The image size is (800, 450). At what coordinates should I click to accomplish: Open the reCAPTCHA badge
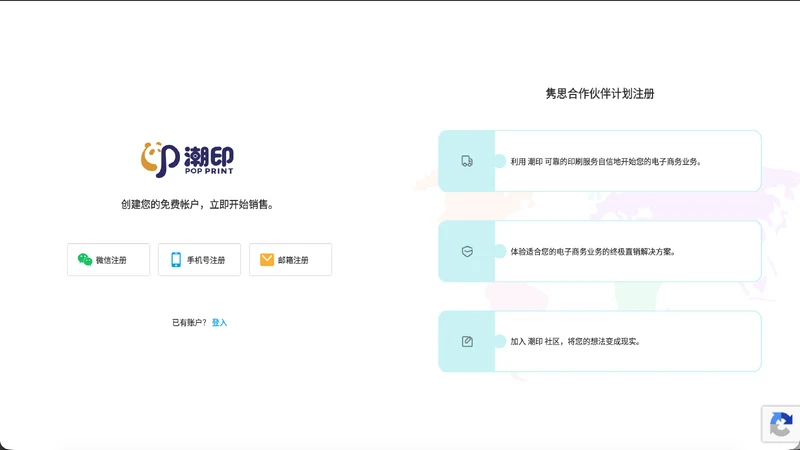(x=781, y=424)
